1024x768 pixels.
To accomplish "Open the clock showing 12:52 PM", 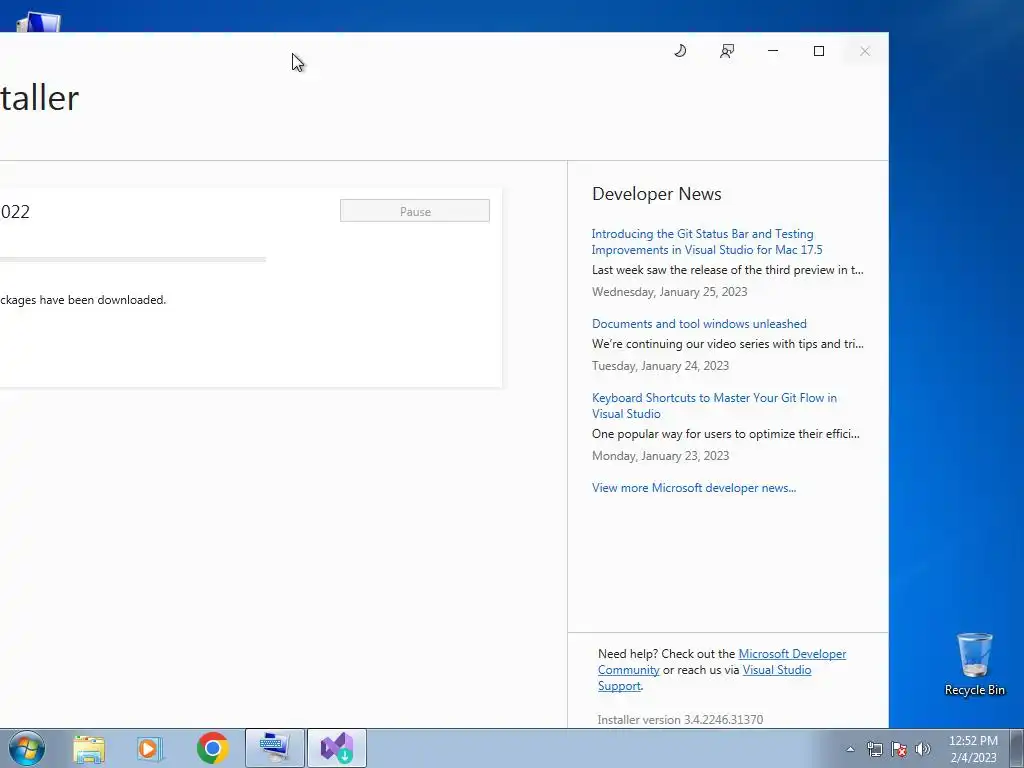I will [973, 749].
